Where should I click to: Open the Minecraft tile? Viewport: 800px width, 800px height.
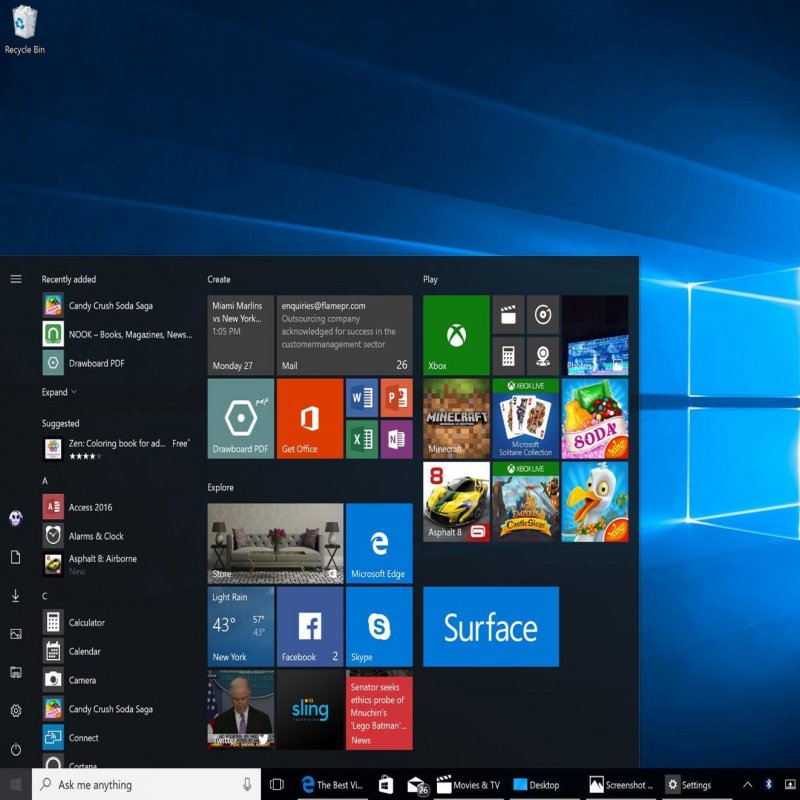click(x=456, y=418)
